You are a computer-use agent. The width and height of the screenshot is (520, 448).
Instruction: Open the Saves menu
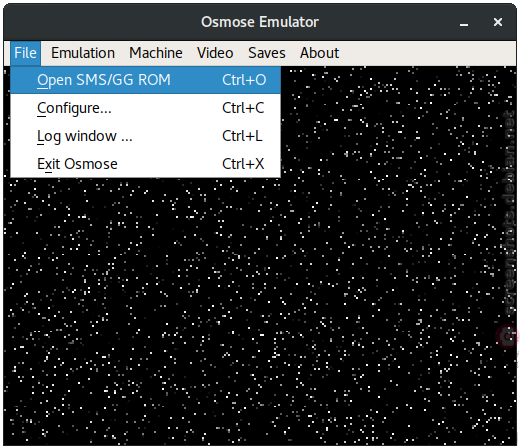(267, 53)
